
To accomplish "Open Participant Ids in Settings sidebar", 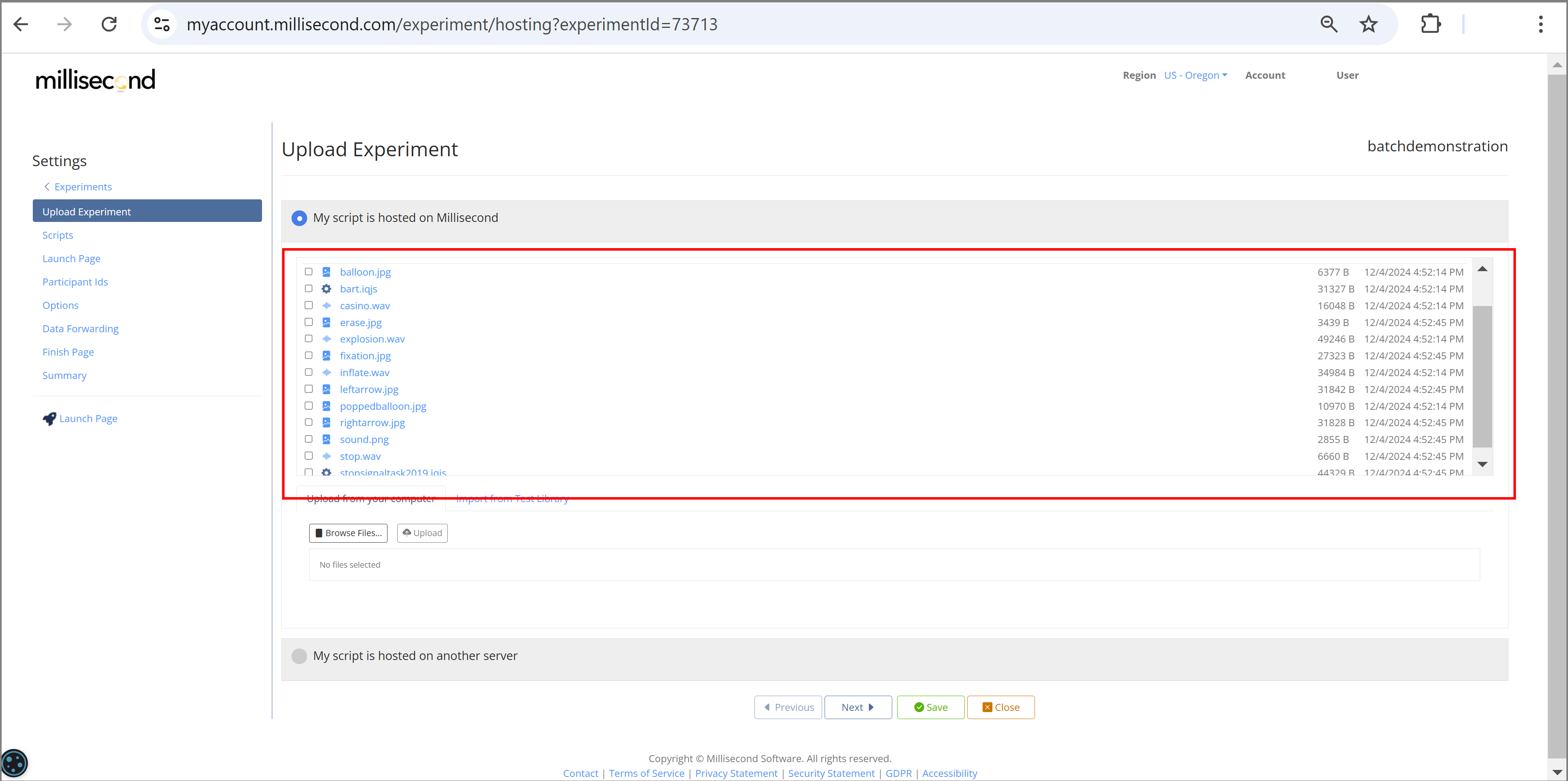I will 75,282.
